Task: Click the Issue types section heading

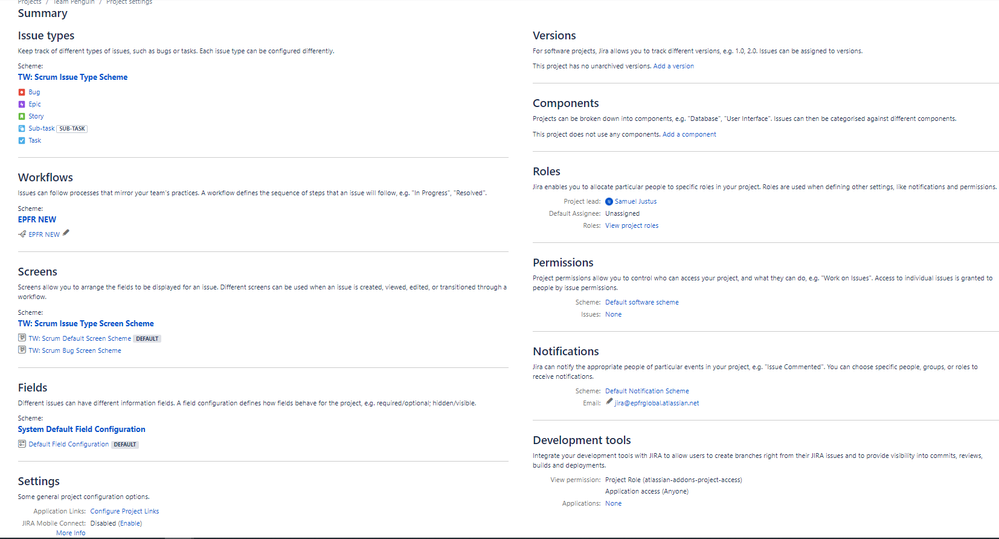Action: (46, 36)
